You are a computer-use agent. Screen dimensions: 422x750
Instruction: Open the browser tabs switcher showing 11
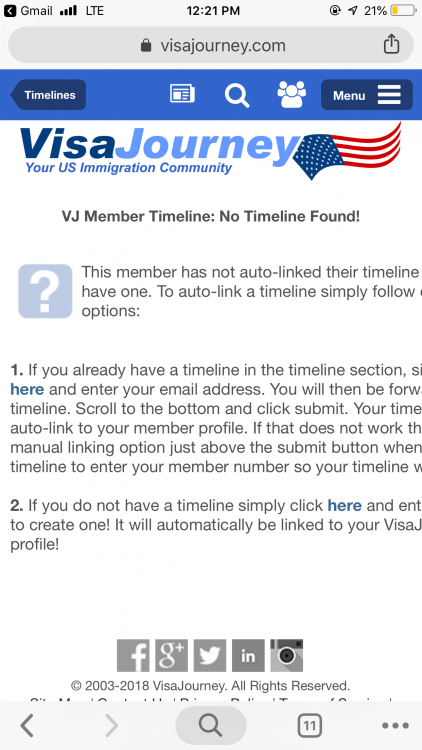[x=309, y=726]
